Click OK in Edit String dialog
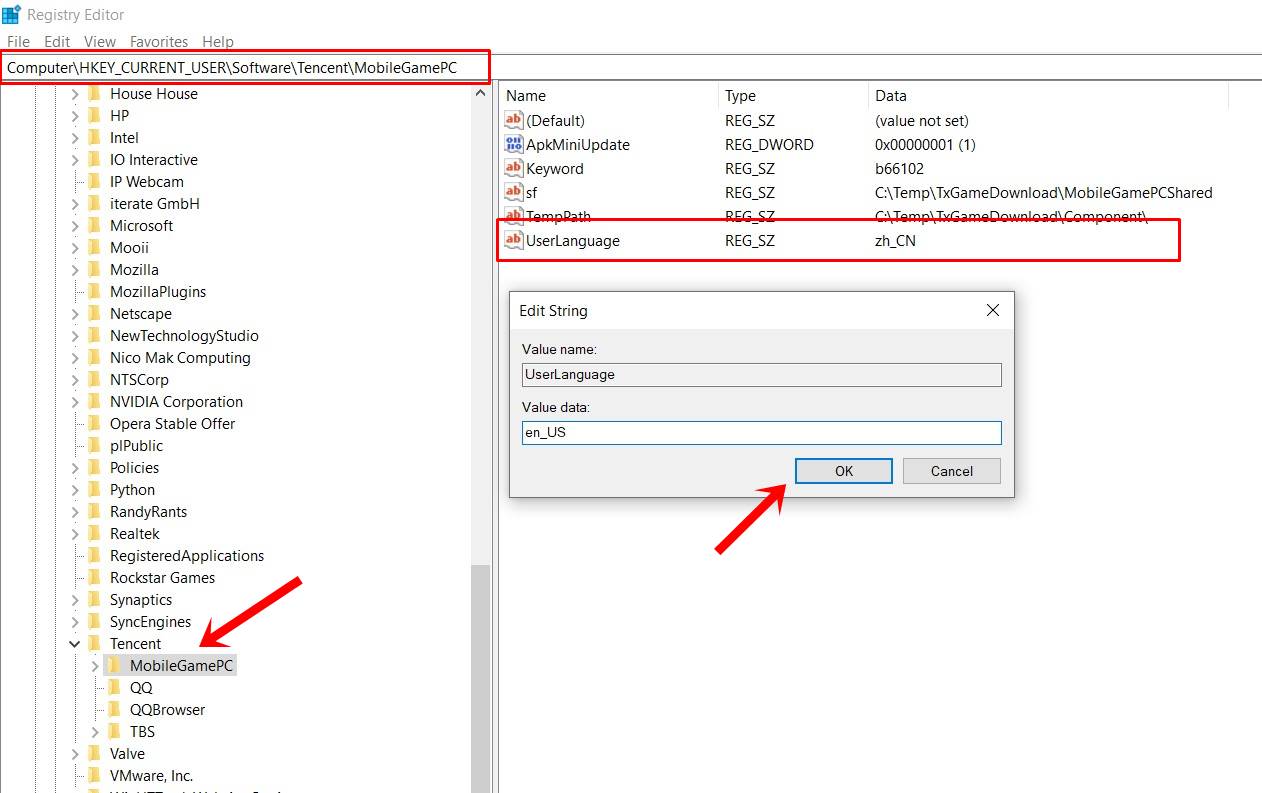The image size is (1262, 793). click(x=843, y=471)
